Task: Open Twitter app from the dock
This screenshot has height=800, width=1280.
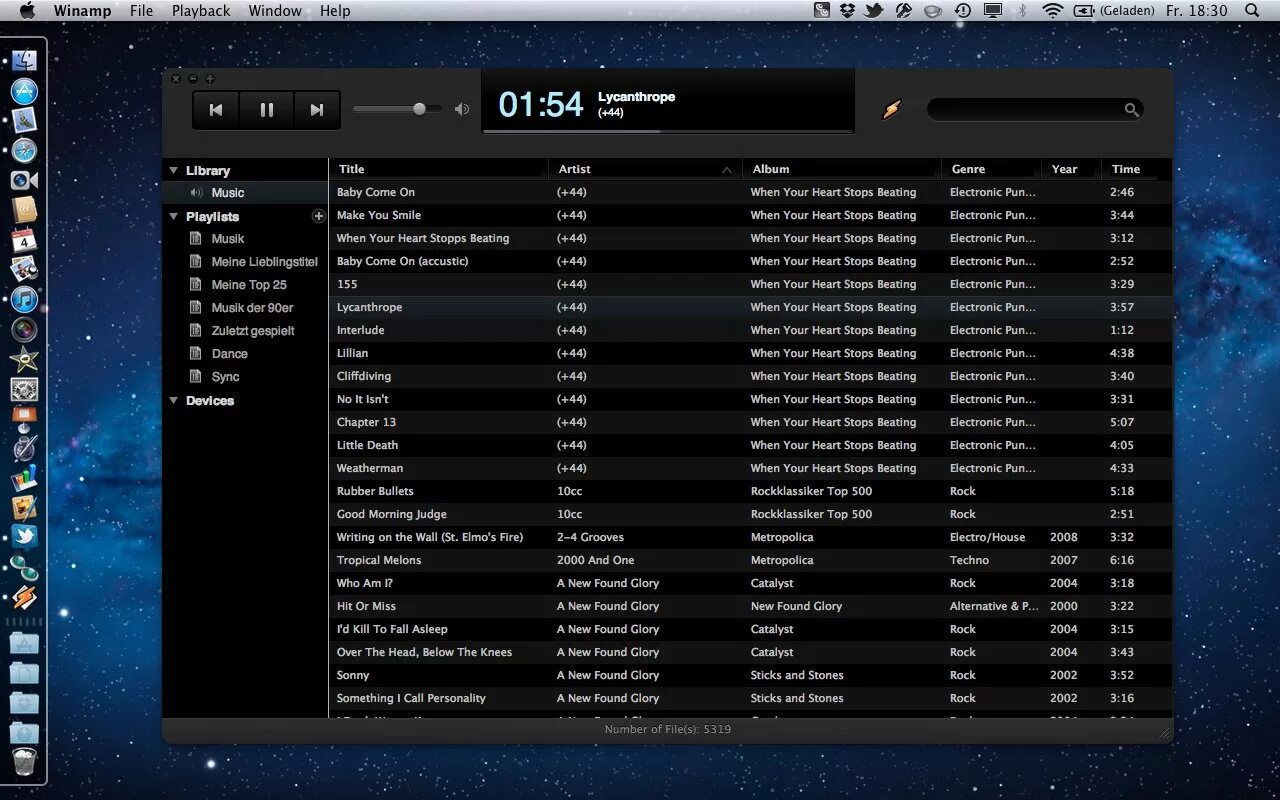Action: [x=24, y=537]
